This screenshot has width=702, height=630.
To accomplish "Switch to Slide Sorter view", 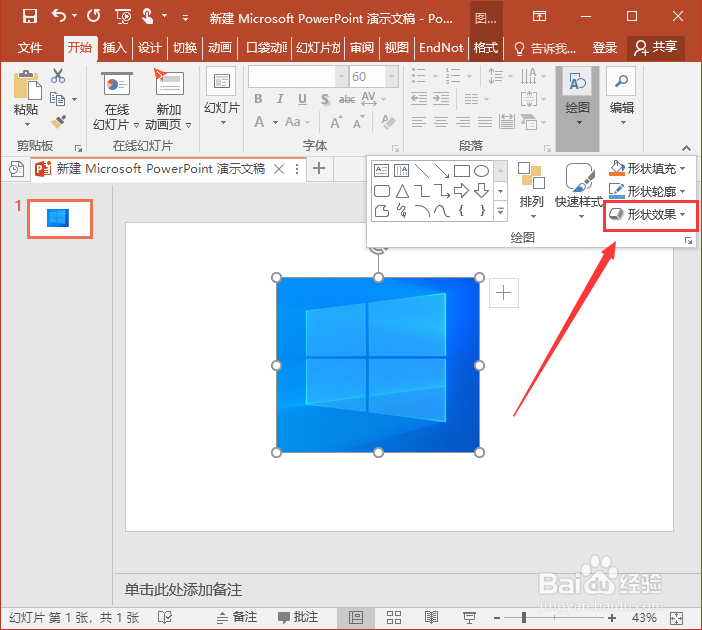I will coord(394,618).
